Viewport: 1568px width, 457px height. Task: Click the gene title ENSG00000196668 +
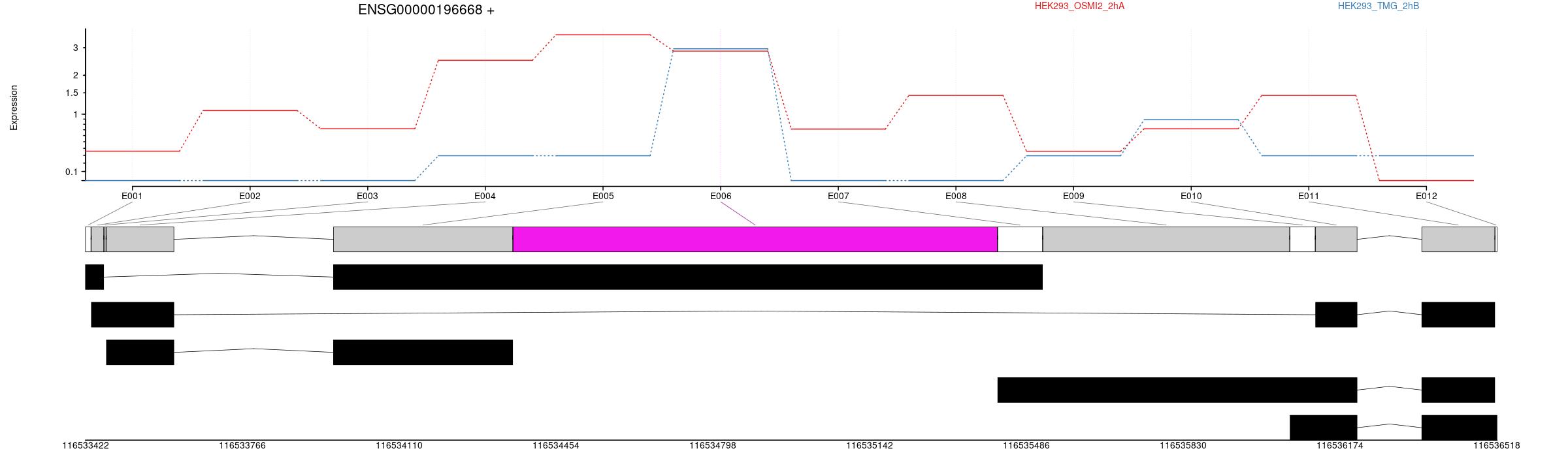pos(426,10)
